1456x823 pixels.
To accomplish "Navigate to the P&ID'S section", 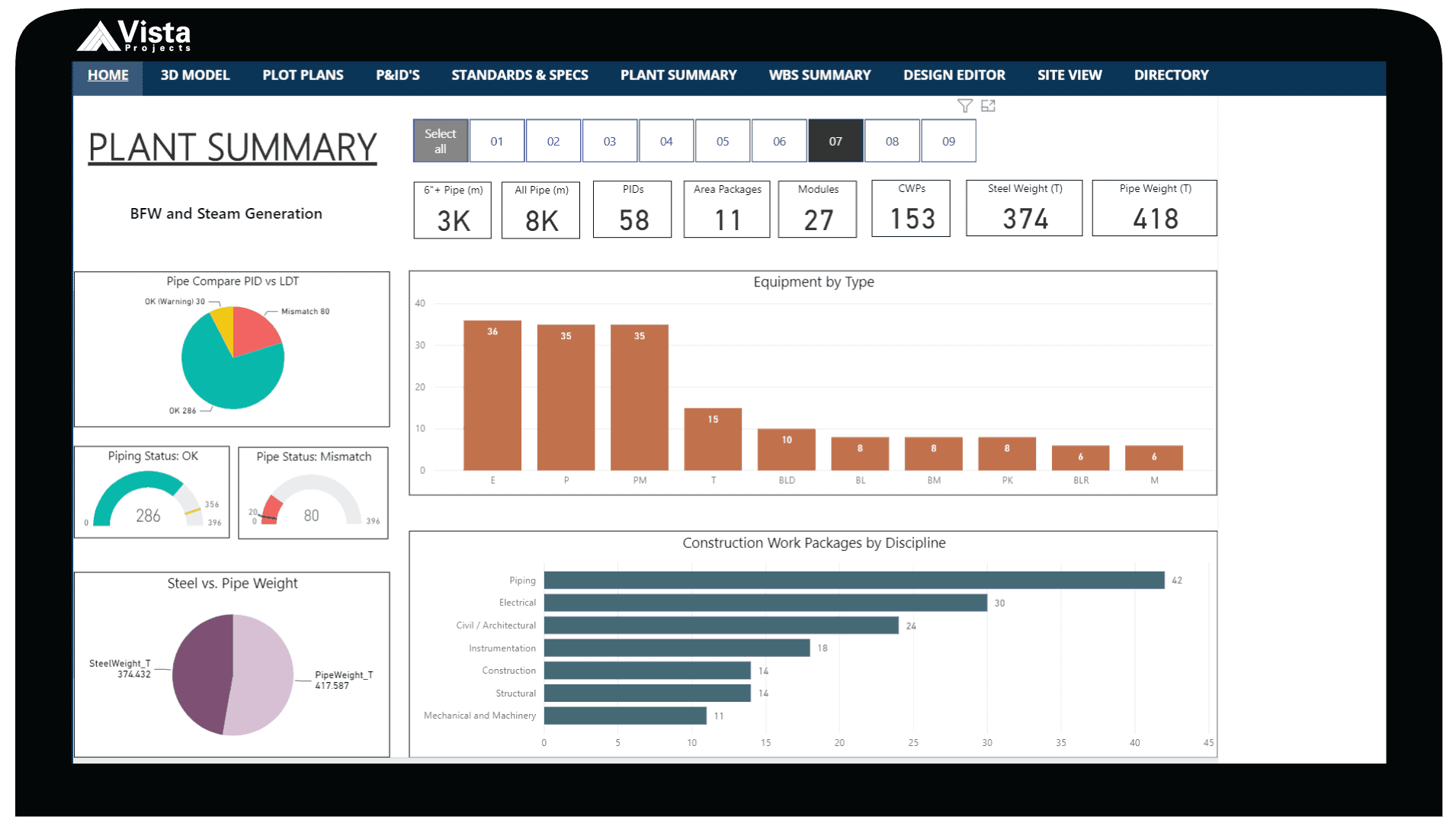I will click(x=396, y=75).
